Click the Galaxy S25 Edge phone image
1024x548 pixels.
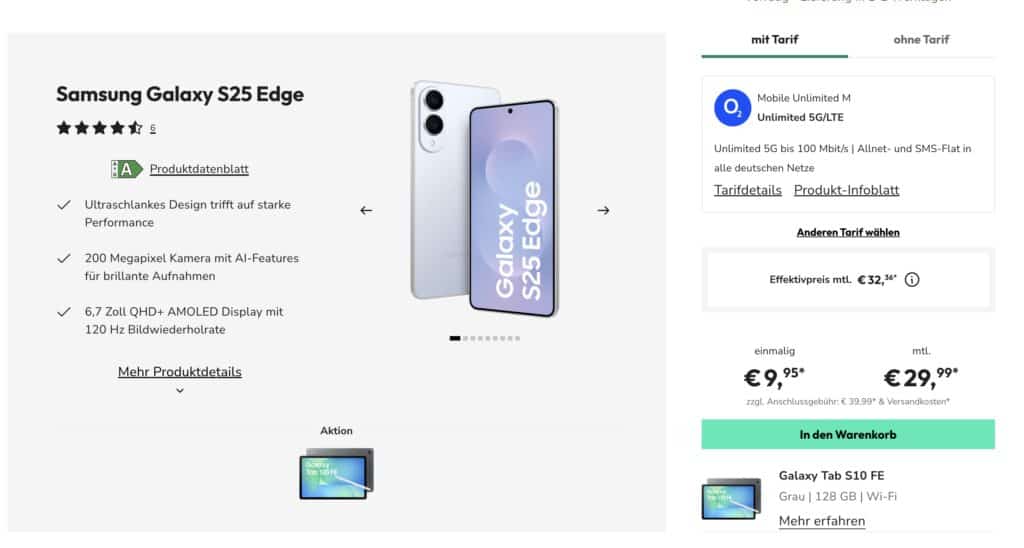click(x=485, y=199)
